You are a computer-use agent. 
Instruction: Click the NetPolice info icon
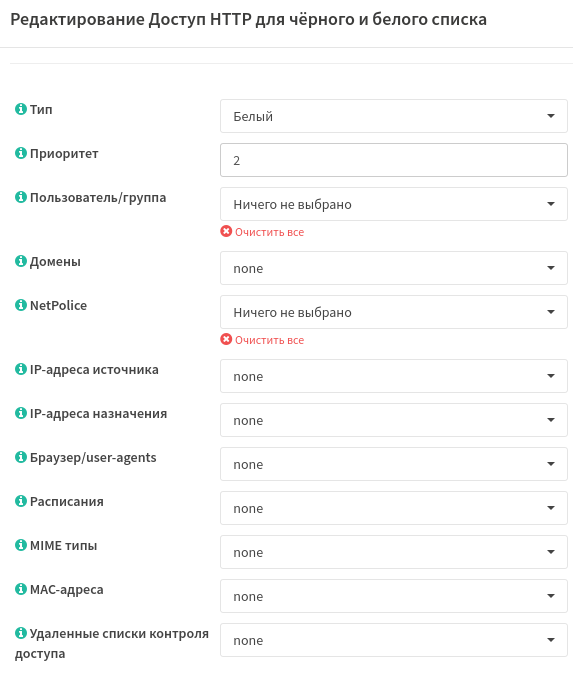point(21,305)
